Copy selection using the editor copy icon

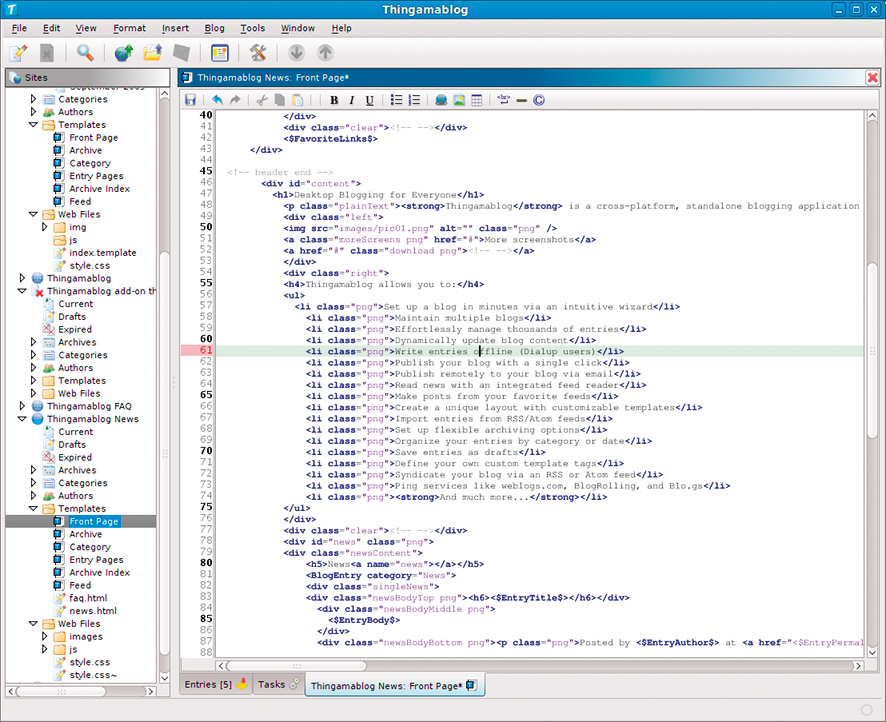click(x=280, y=100)
